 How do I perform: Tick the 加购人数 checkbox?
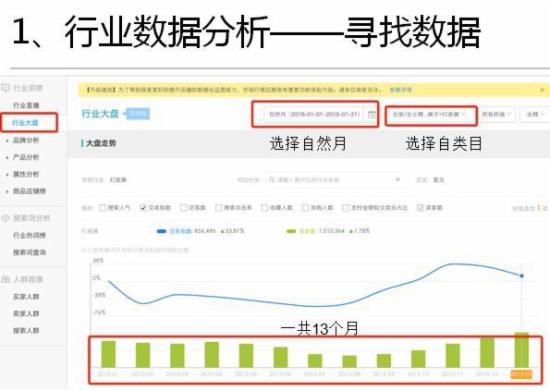click(305, 208)
